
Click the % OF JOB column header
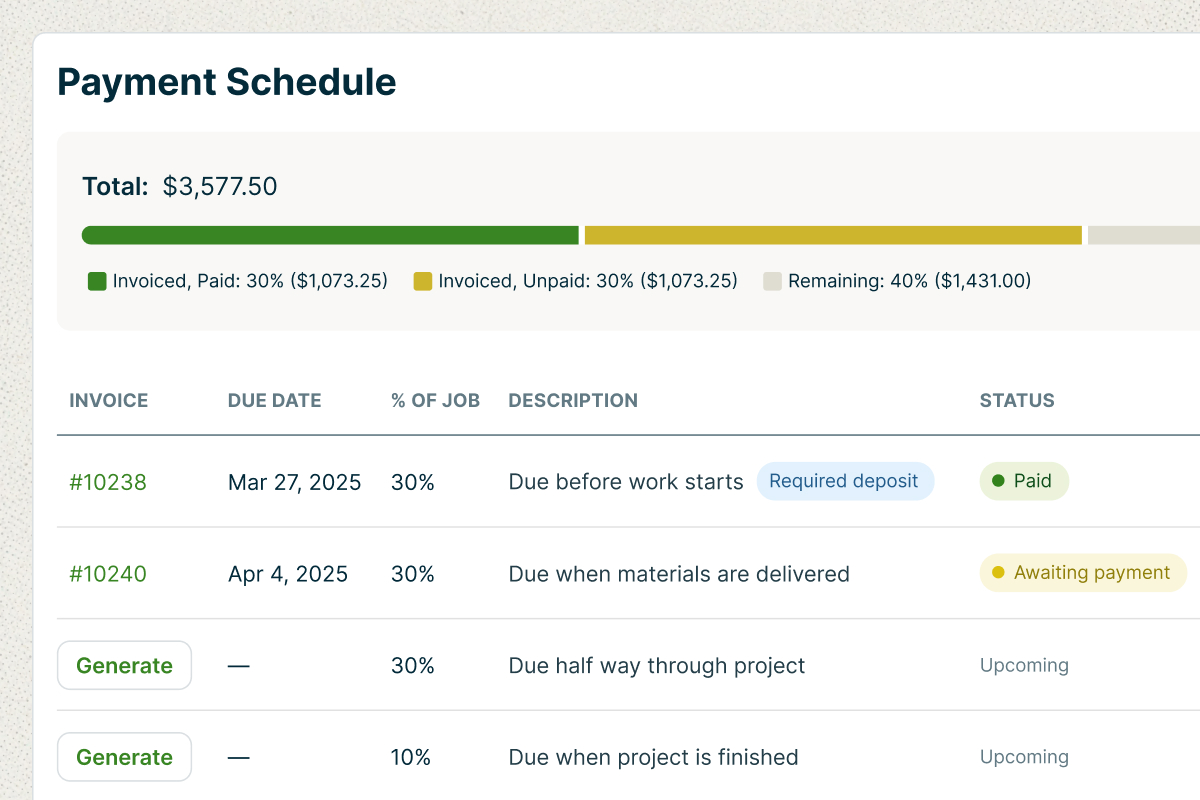[435, 401]
